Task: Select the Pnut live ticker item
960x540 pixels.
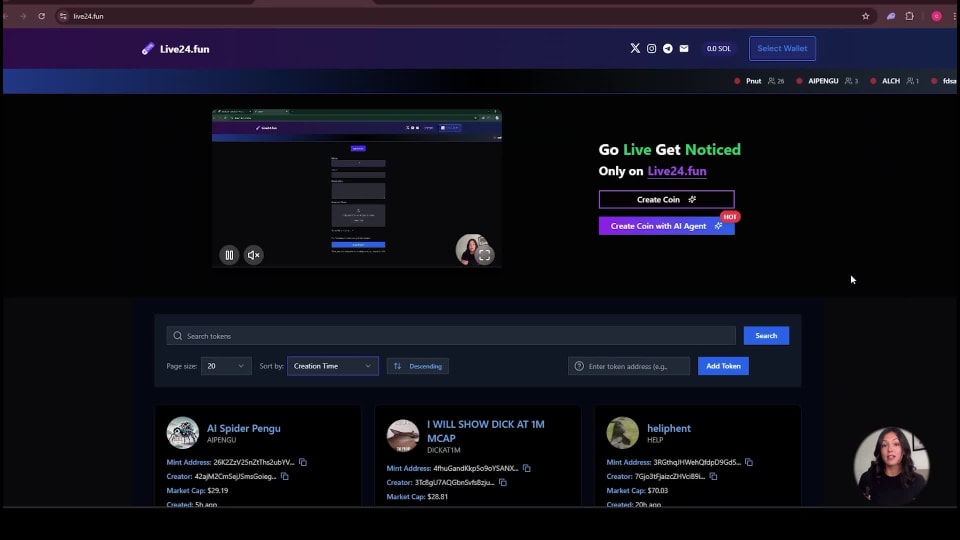Action: point(759,81)
